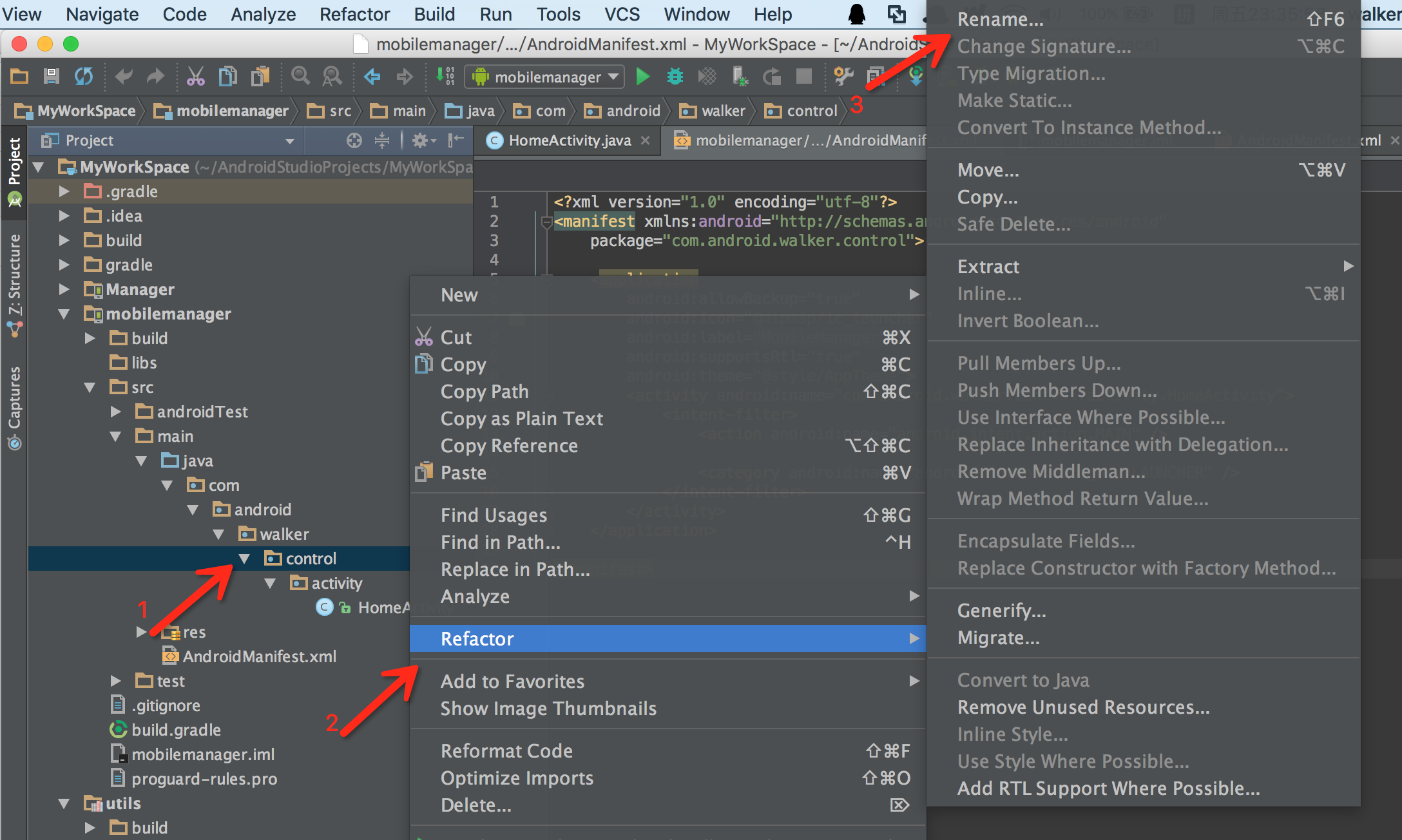Click the Synchronize refresh icon
Screen dimensions: 1402x840
[x=84, y=77]
